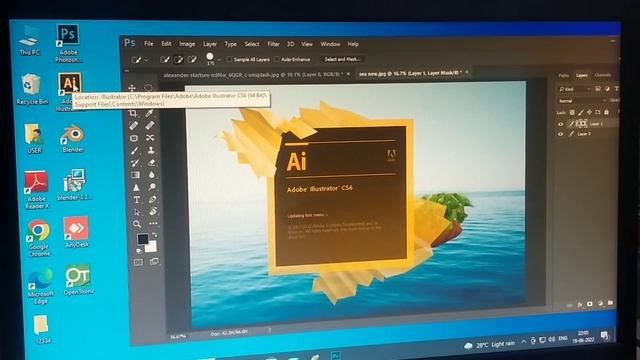Toggle lock all padlock icon
This screenshot has width=640, height=360.
click(606, 112)
